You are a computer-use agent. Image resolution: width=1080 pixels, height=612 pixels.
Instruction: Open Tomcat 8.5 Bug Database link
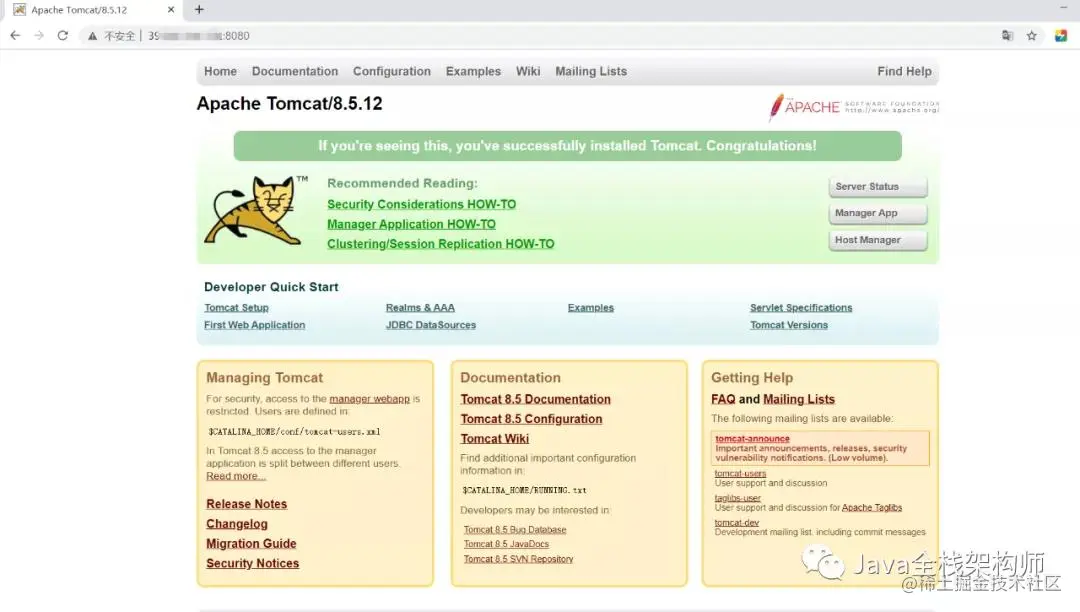[x=515, y=529]
